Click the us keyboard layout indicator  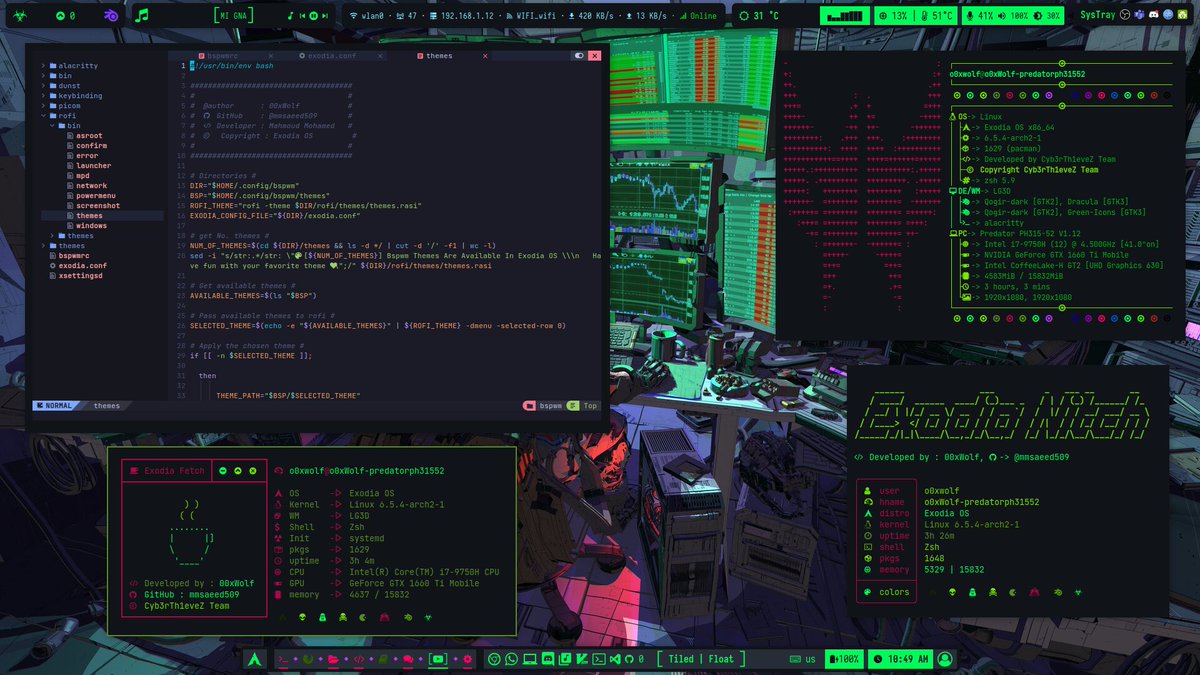coord(803,659)
